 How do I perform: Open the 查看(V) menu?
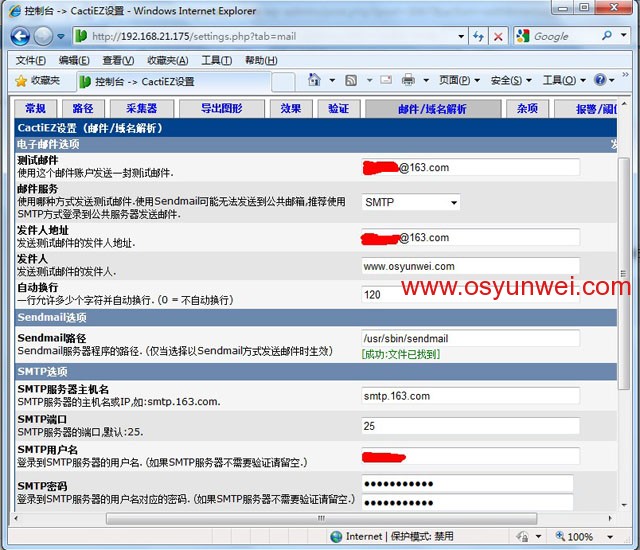coord(118,60)
